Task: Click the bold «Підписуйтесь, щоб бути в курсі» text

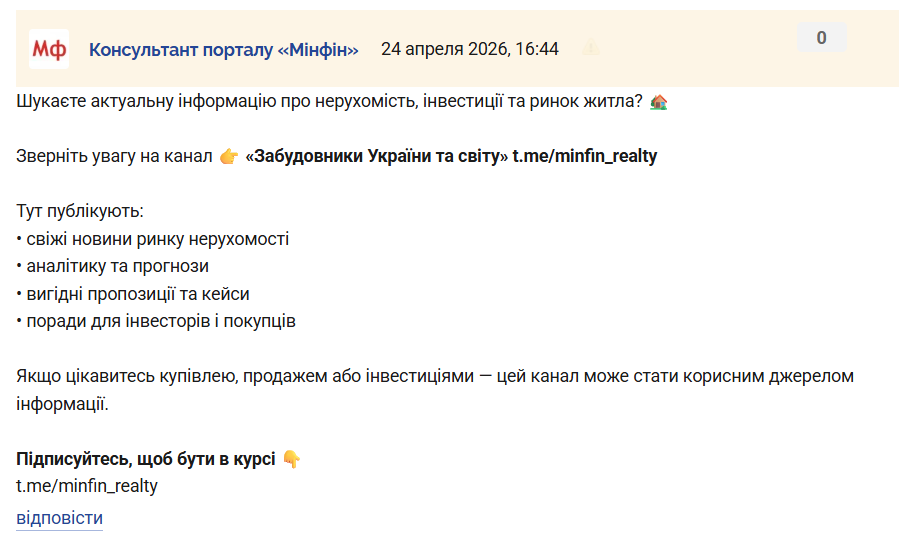Action: 146,460
